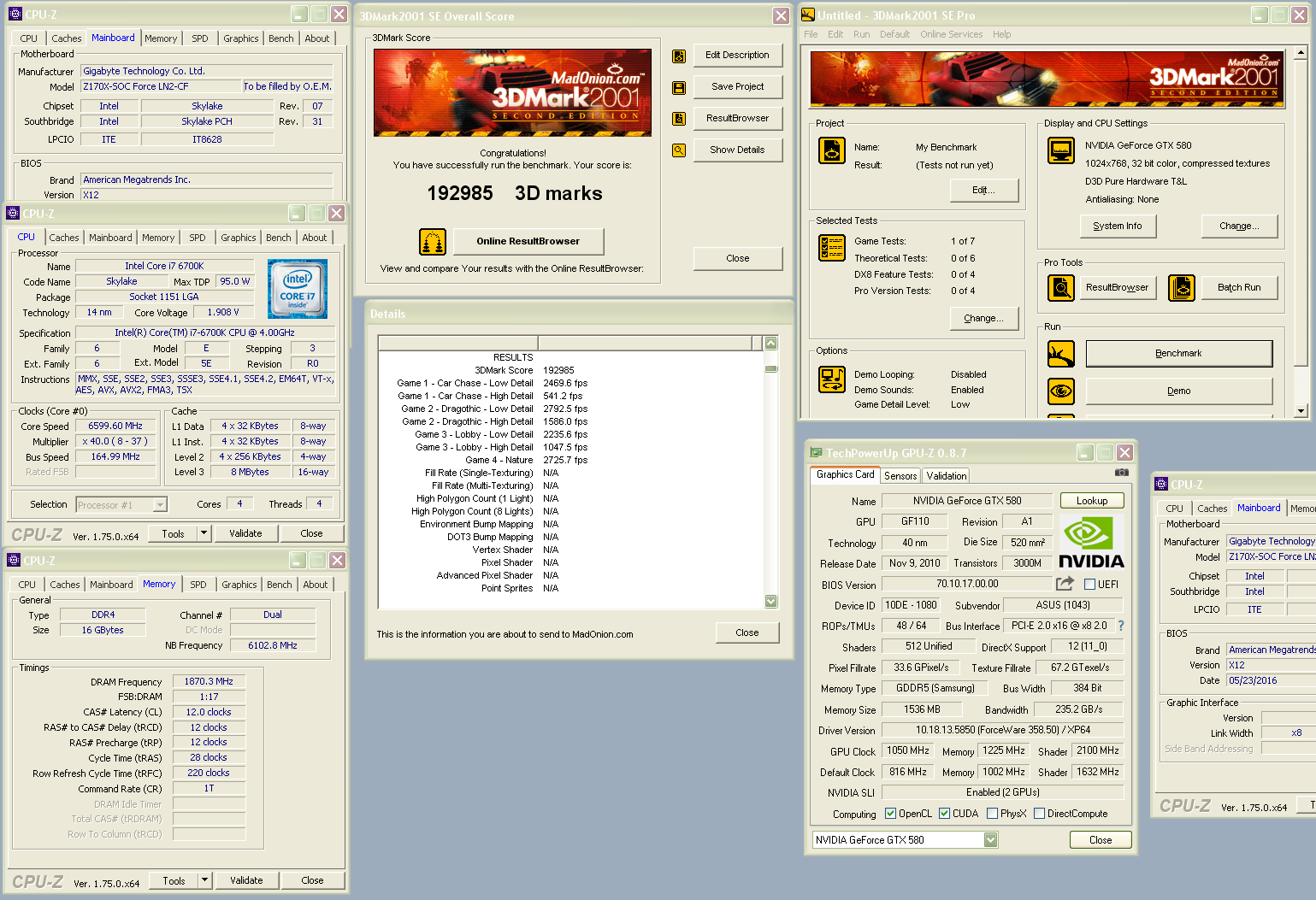Switch to Mainboard tab in partial CPU-Z window
Screen dimensions: 1316x900
[1259, 508]
